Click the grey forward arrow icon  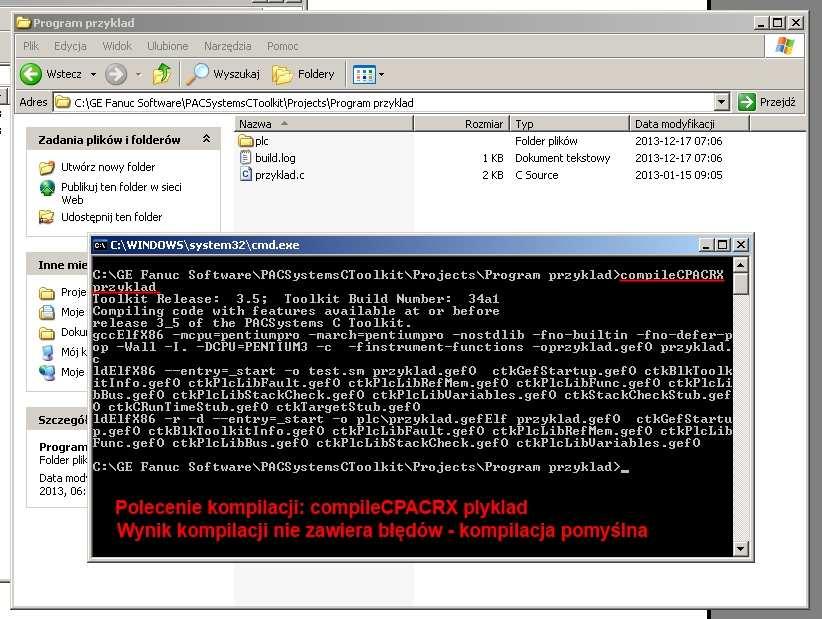(x=116, y=74)
